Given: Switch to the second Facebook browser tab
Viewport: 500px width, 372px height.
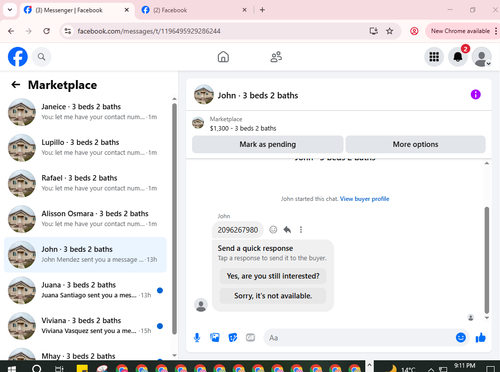Looking at the screenshot, I should pos(193,10).
